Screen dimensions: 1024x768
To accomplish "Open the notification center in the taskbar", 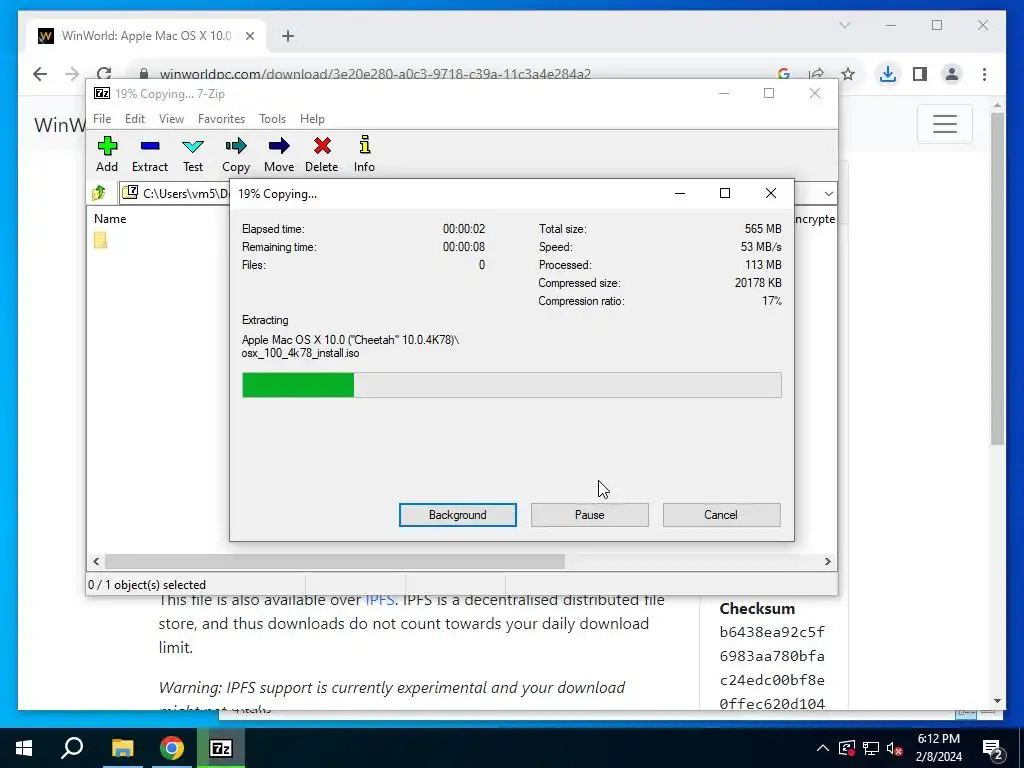I will coord(993,748).
